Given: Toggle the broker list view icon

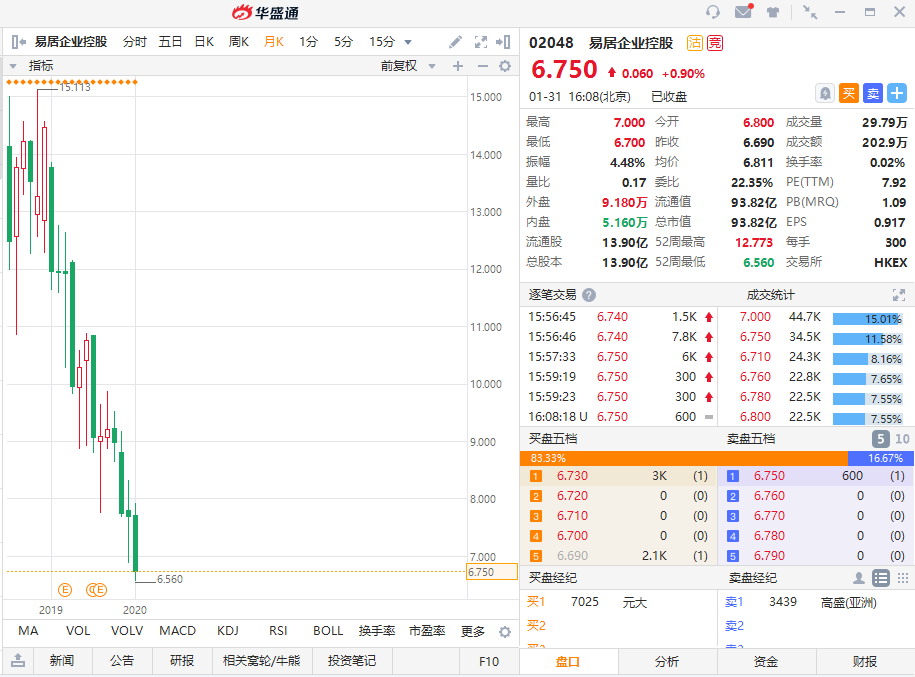Looking at the screenshot, I should pyautogui.click(x=881, y=578).
